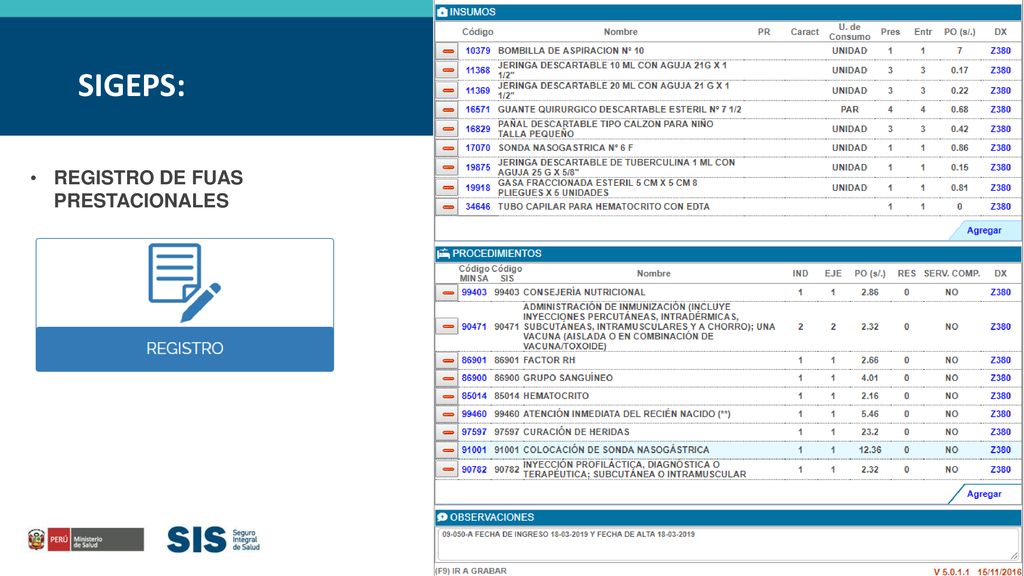The image size is (1024, 576).
Task: Click the Z380 diagnosis link for Bombilla de Aspiracion
Action: [x=1000, y=51]
